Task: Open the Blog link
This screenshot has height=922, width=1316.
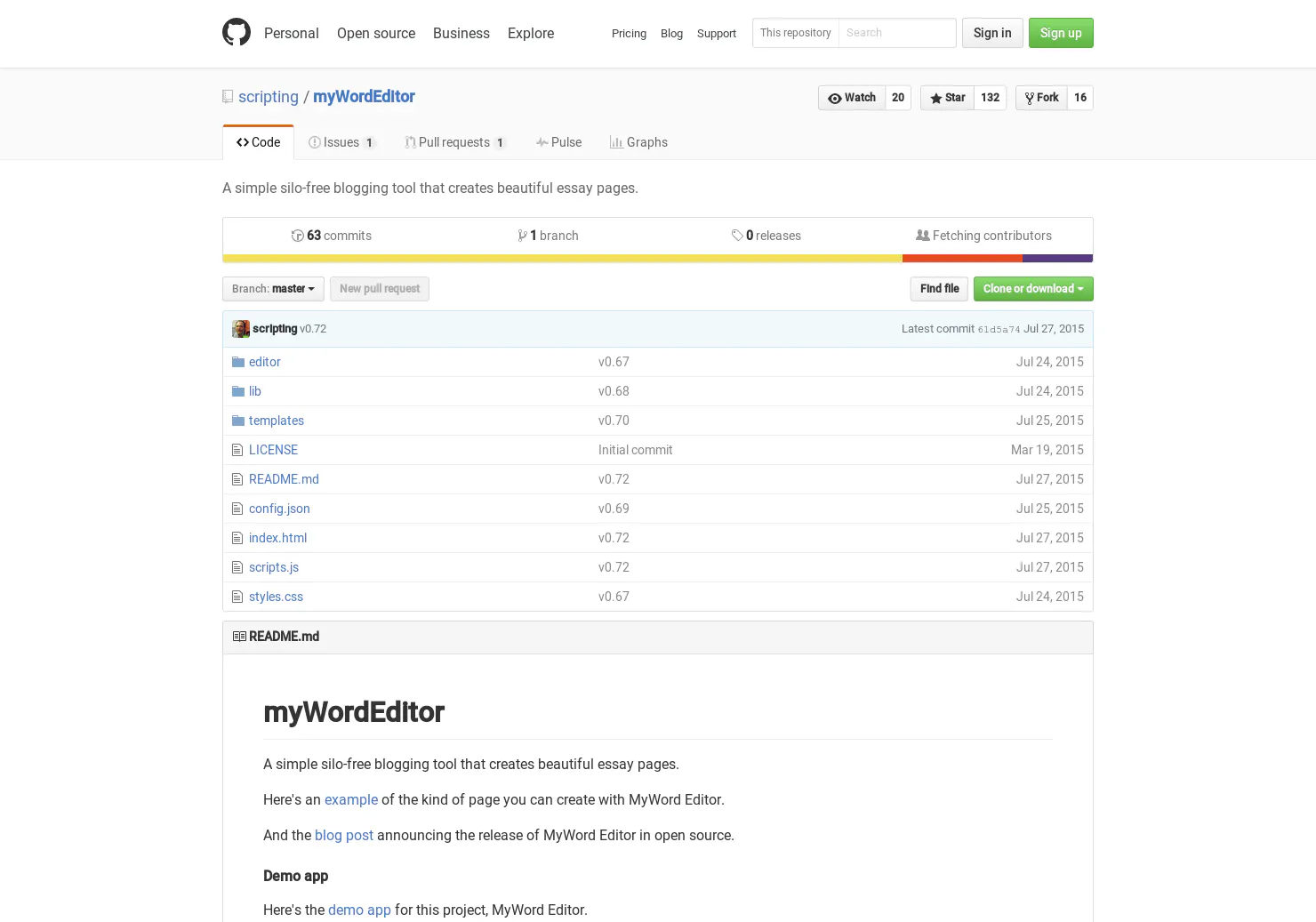Action: tap(671, 34)
